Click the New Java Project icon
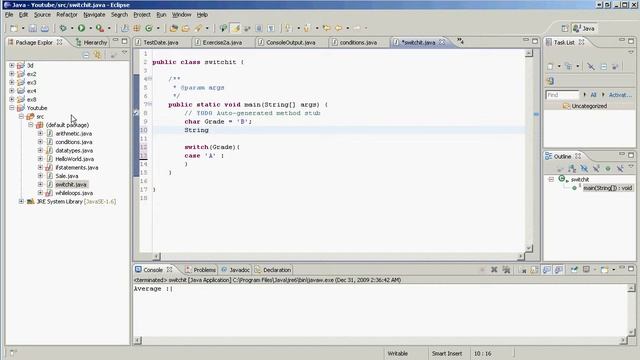 pyautogui.click(x=124, y=28)
